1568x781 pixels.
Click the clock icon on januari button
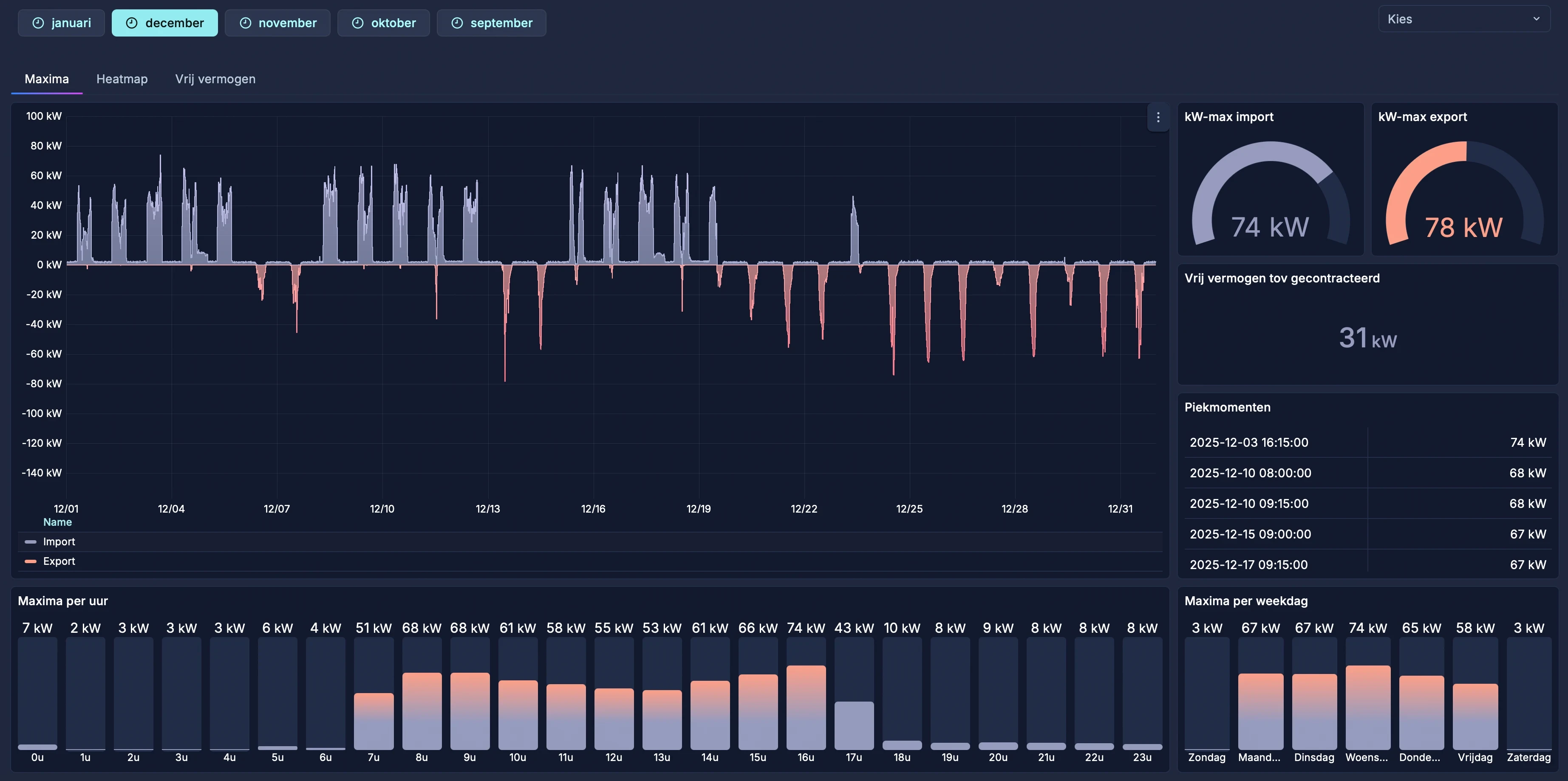38,23
